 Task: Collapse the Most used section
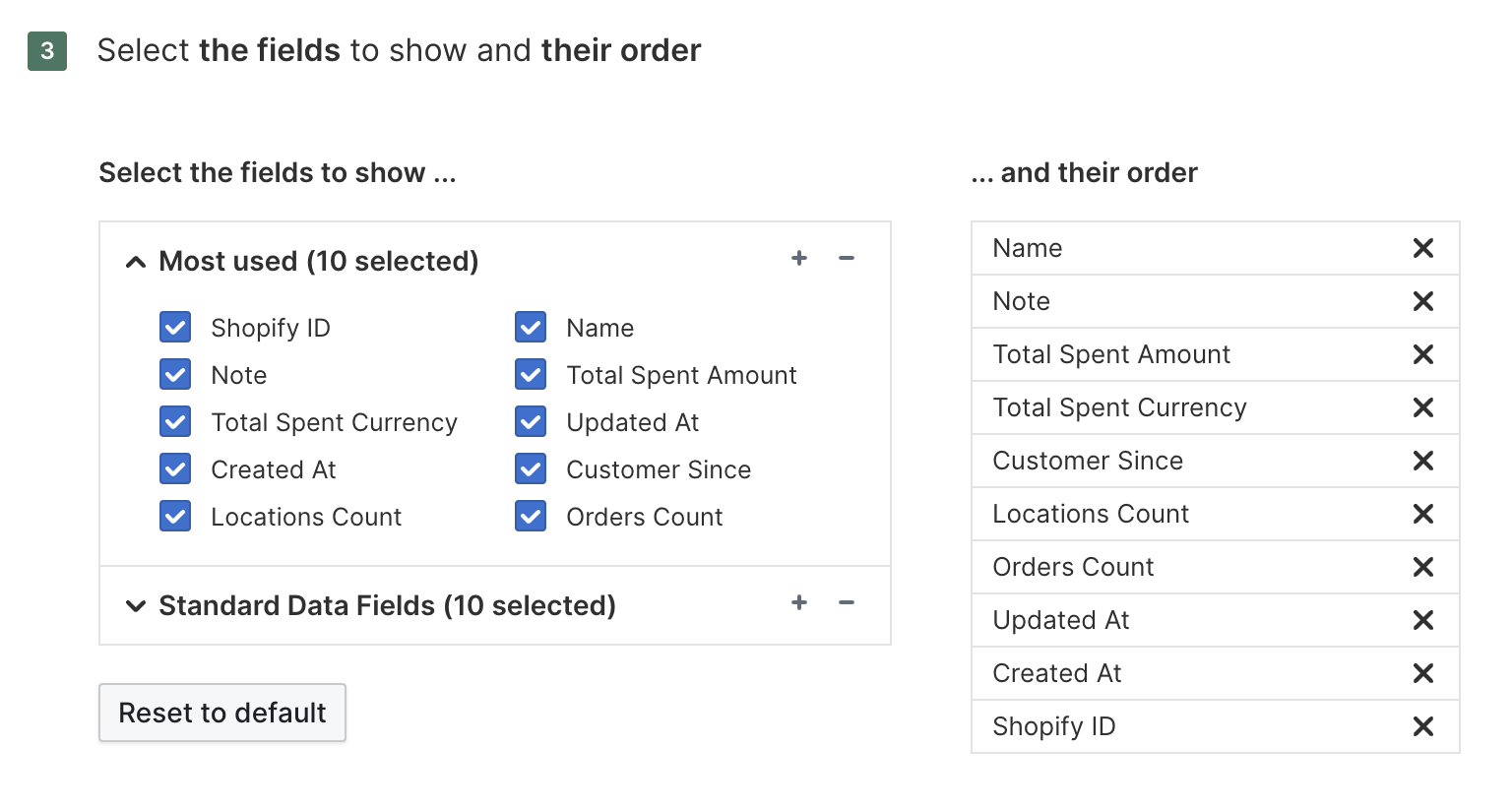tap(135, 262)
